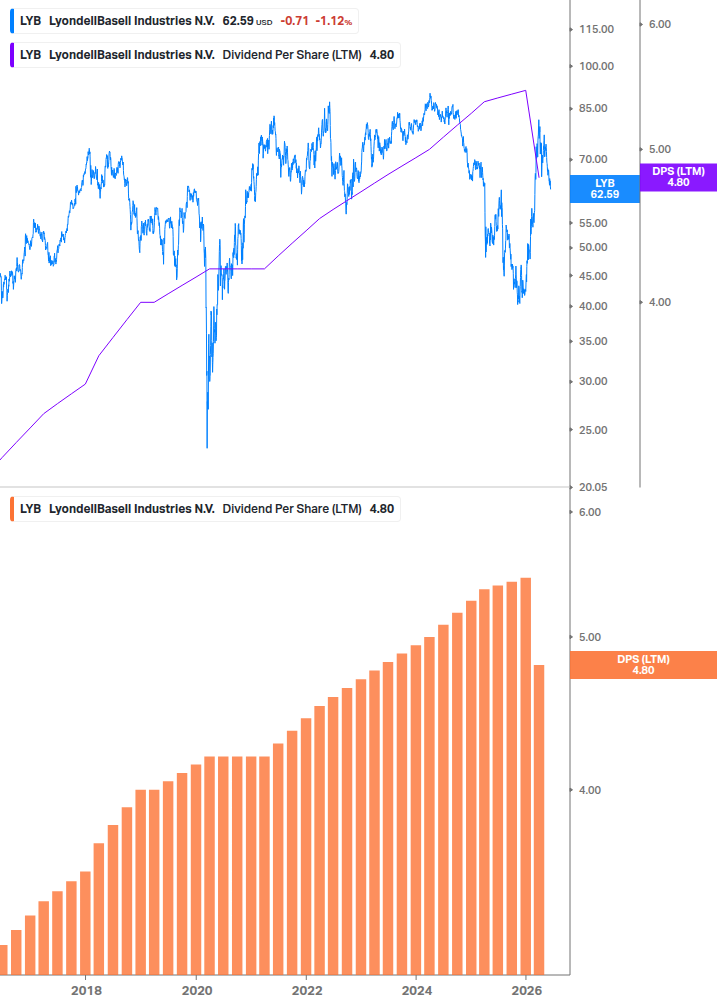Screen dimensions: 717x1005
Task: Click the 2020 year label on time axis
Action: (197, 991)
